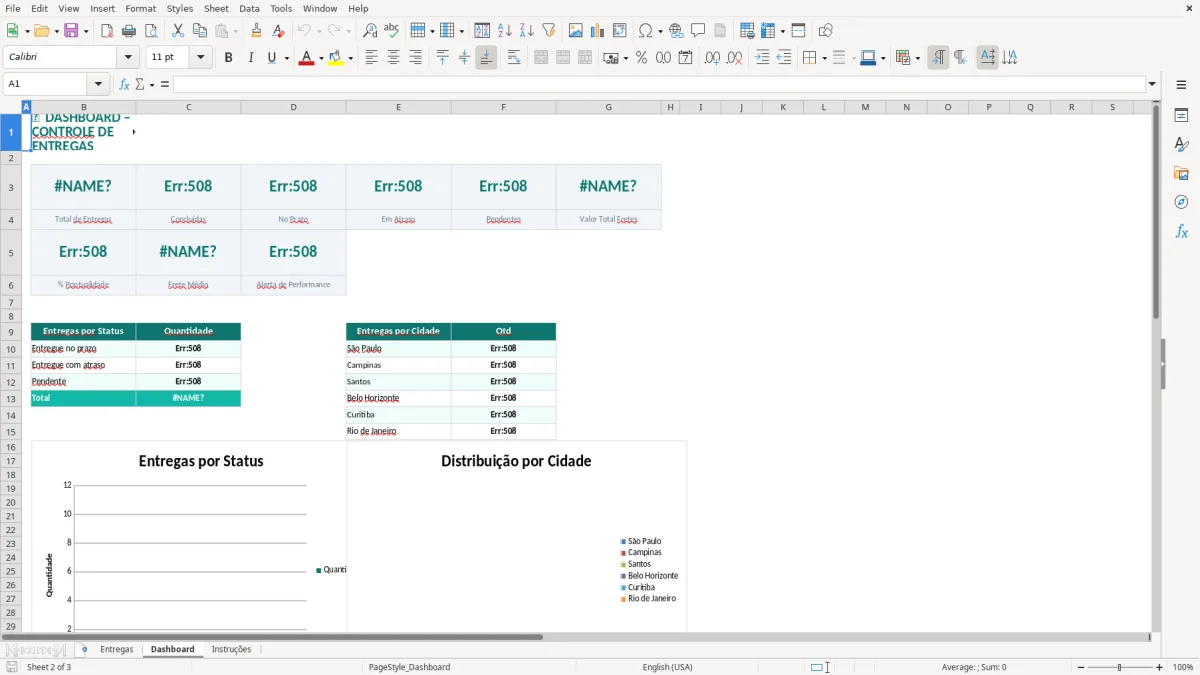This screenshot has width=1200, height=675.
Task: Open the Format menu
Action: click(x=140, y=8)
